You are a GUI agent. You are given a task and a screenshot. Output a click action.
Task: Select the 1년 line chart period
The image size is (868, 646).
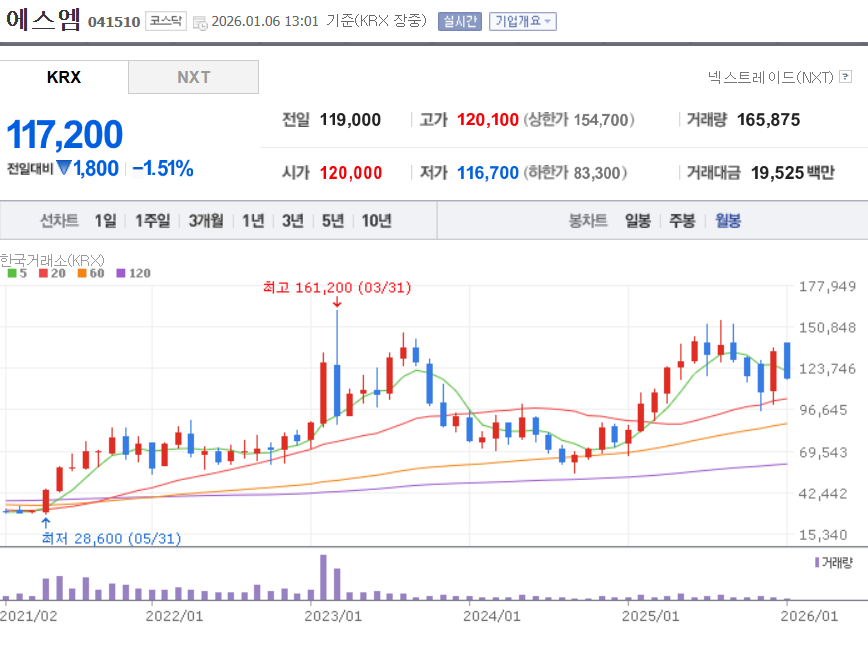(253, 221)
